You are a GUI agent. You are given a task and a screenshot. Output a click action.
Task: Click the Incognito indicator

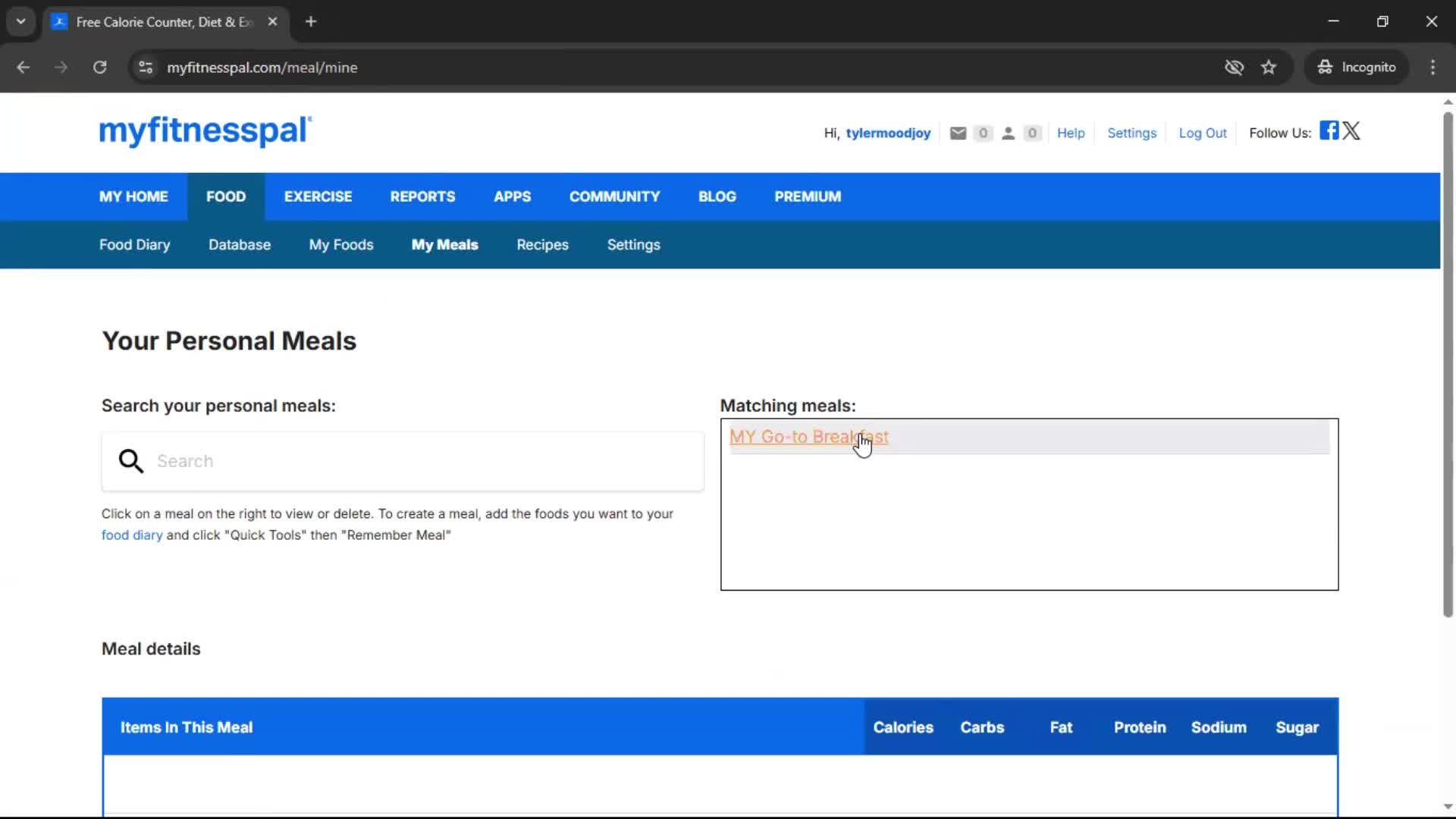(x=1357, y=67)
